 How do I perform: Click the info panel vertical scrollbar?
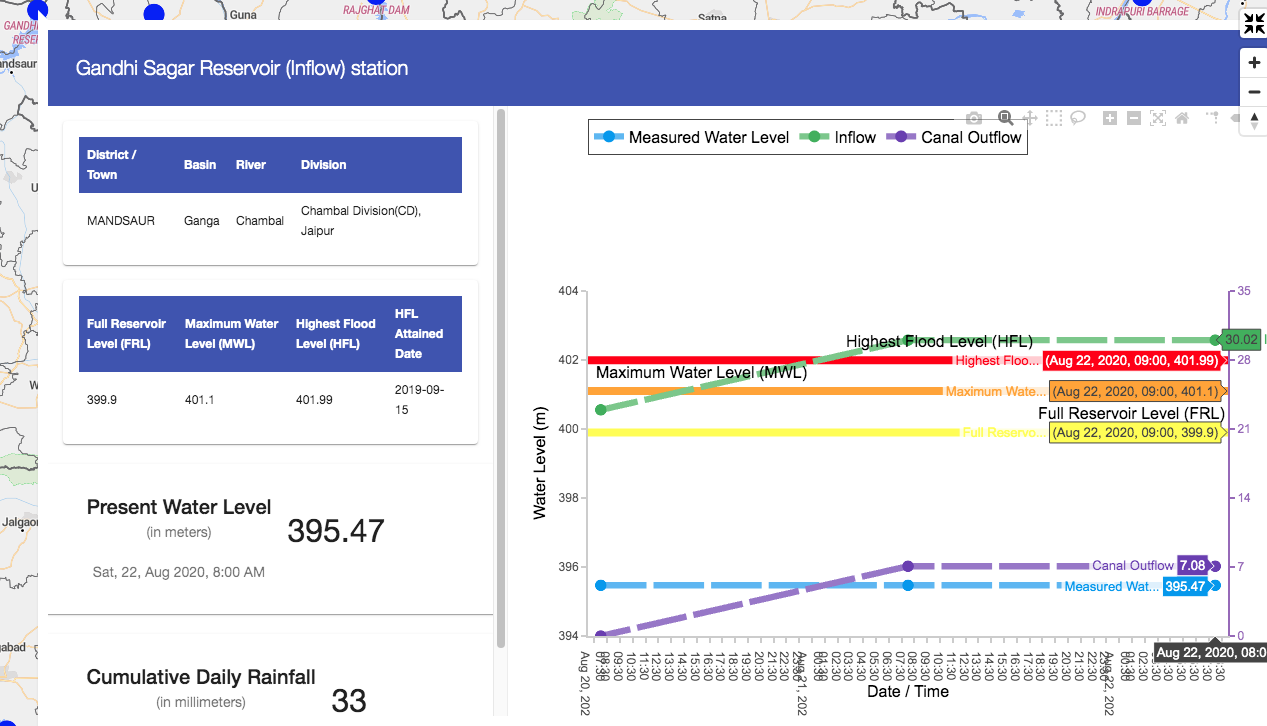tap(501, 380)
